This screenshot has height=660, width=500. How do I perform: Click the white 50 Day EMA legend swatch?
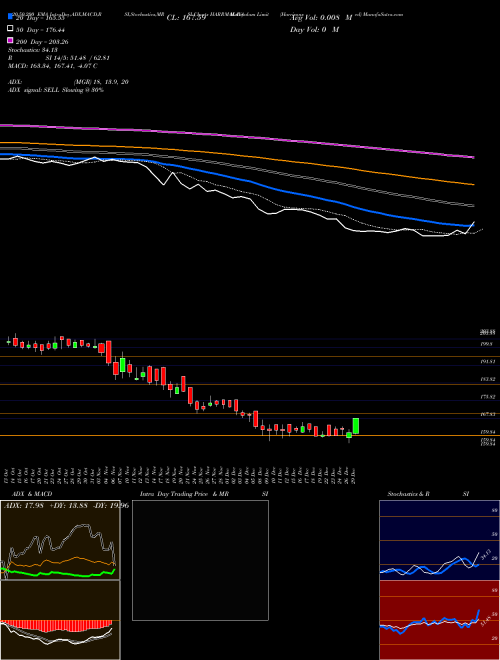pos(10,29)
